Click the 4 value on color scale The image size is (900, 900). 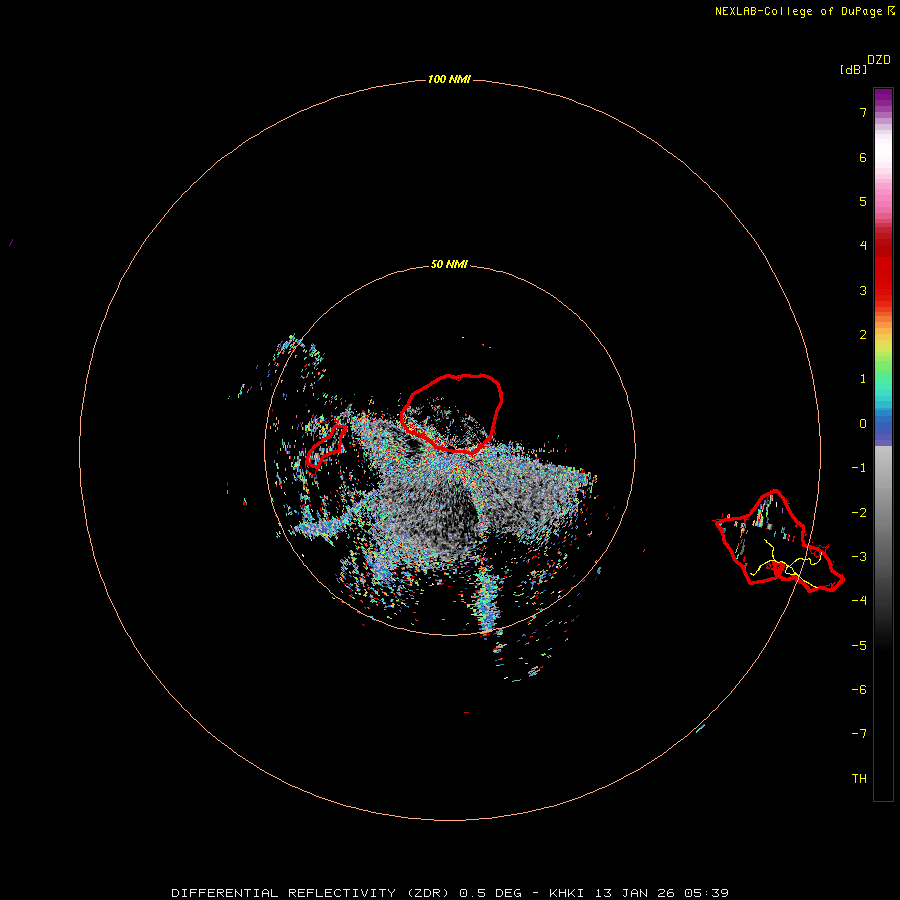click(x=863, y=246)
